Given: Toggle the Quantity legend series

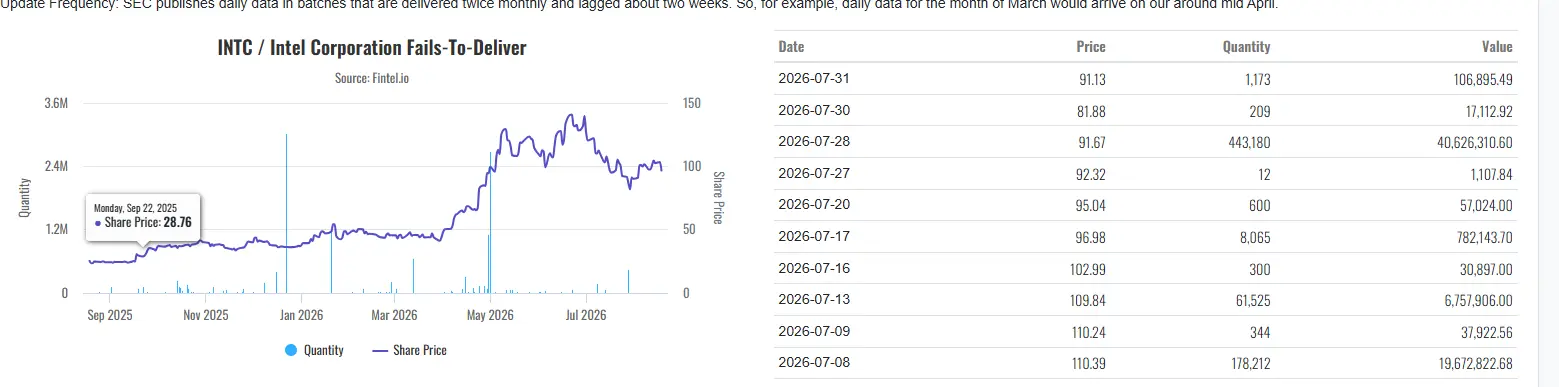Looking at the screenshot, I should coord(315,350).
